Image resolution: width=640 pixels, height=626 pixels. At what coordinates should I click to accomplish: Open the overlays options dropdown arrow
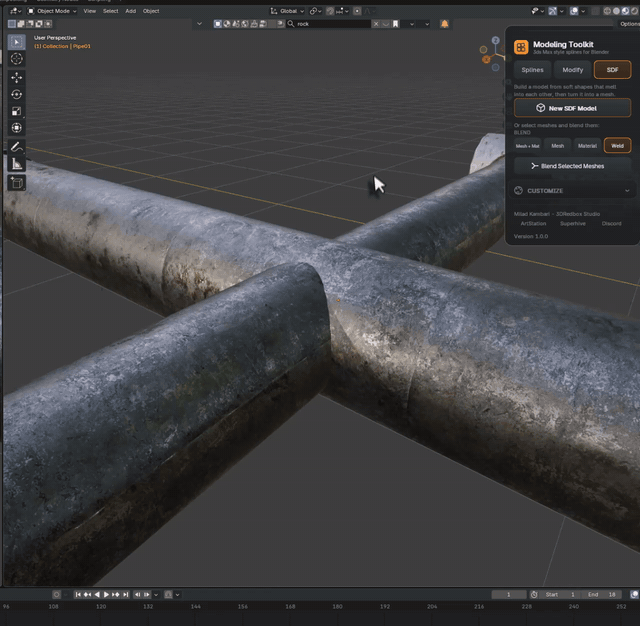(583, 11)
